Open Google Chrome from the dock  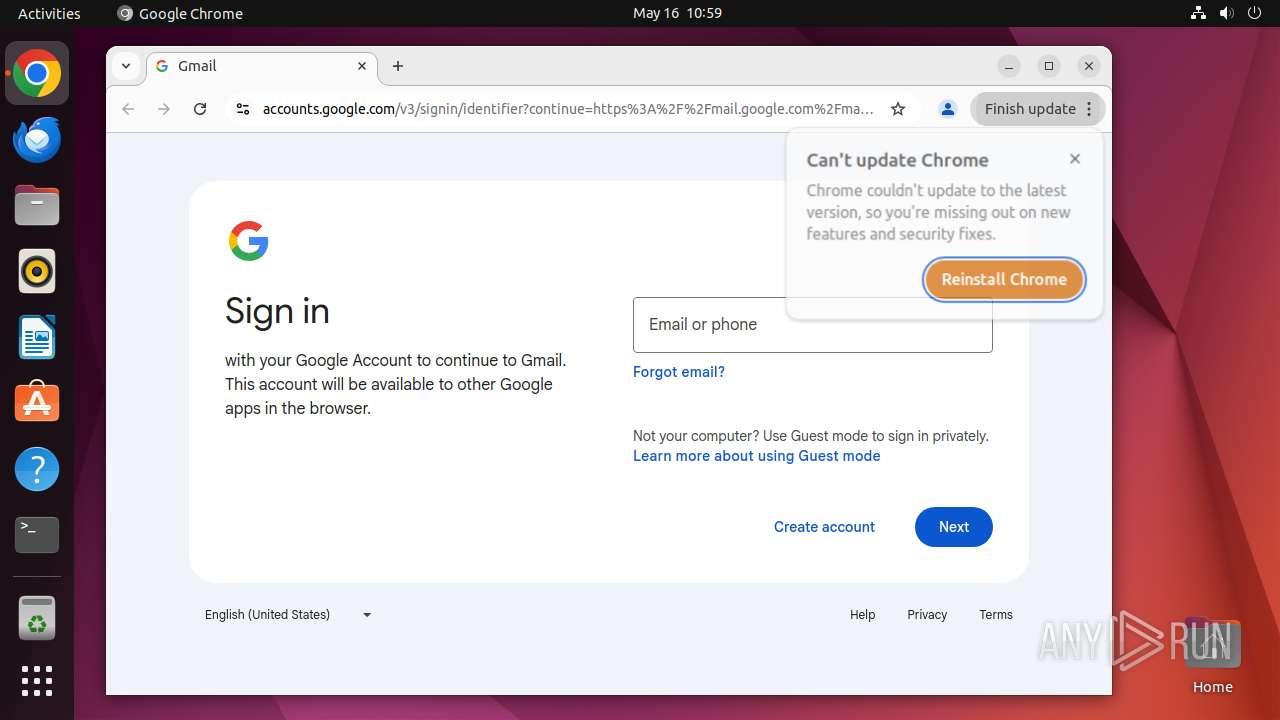[37, 74]
